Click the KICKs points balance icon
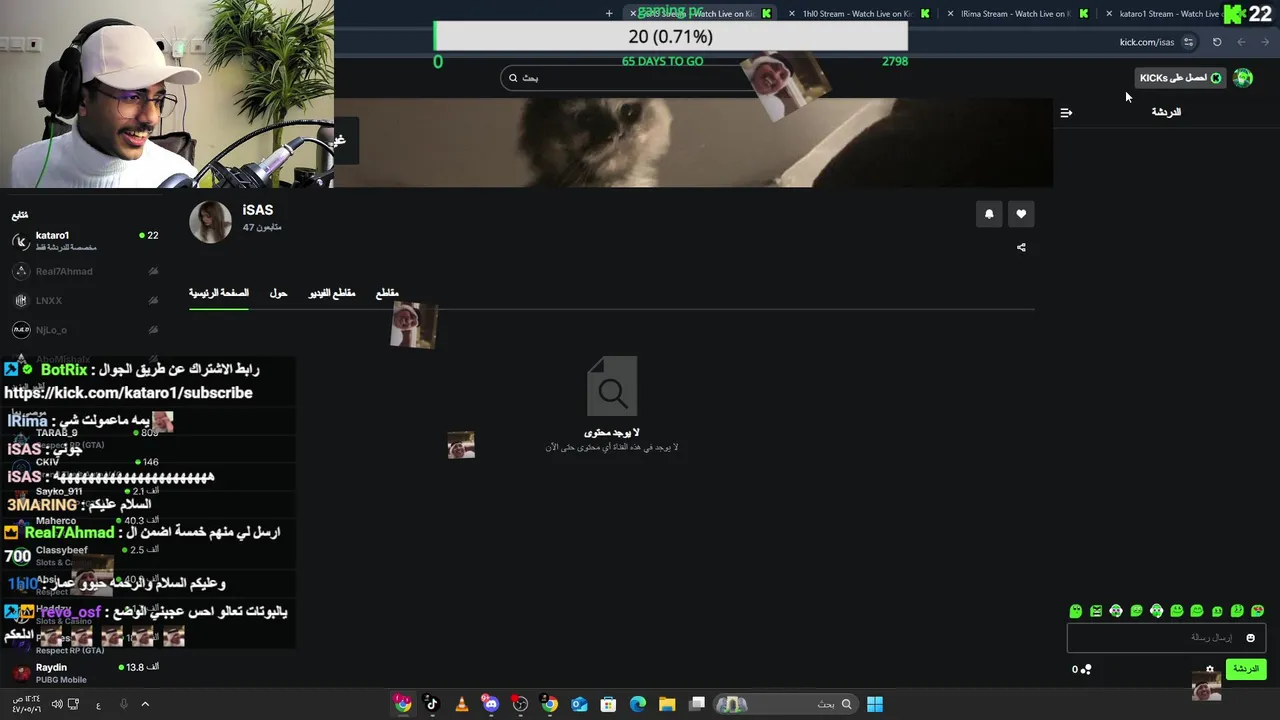Image resolution: width=1280 pixels, height=720 pixels. [x=1083, y=669]
